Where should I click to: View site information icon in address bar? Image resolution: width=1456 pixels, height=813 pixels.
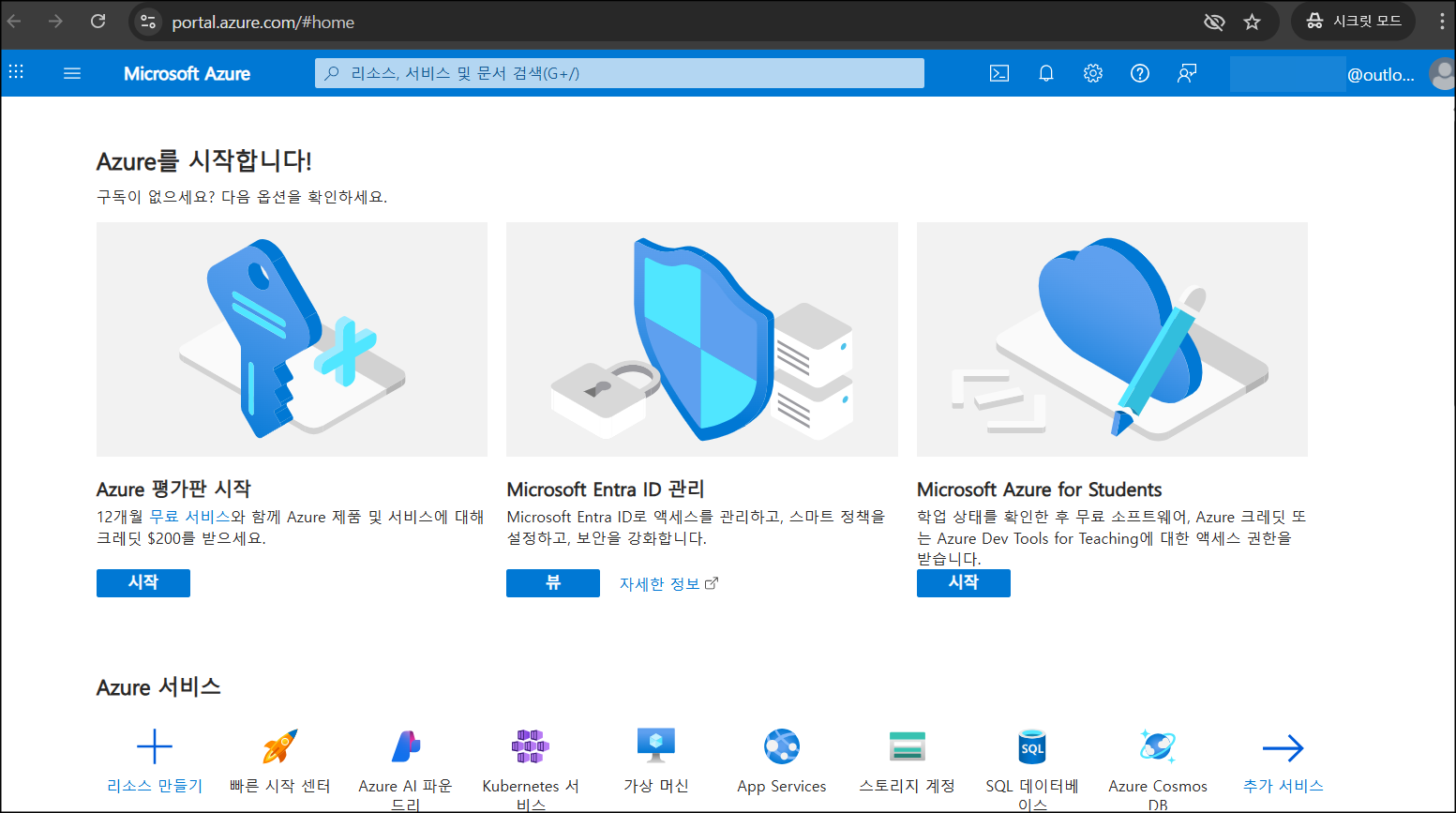point(148,22)
